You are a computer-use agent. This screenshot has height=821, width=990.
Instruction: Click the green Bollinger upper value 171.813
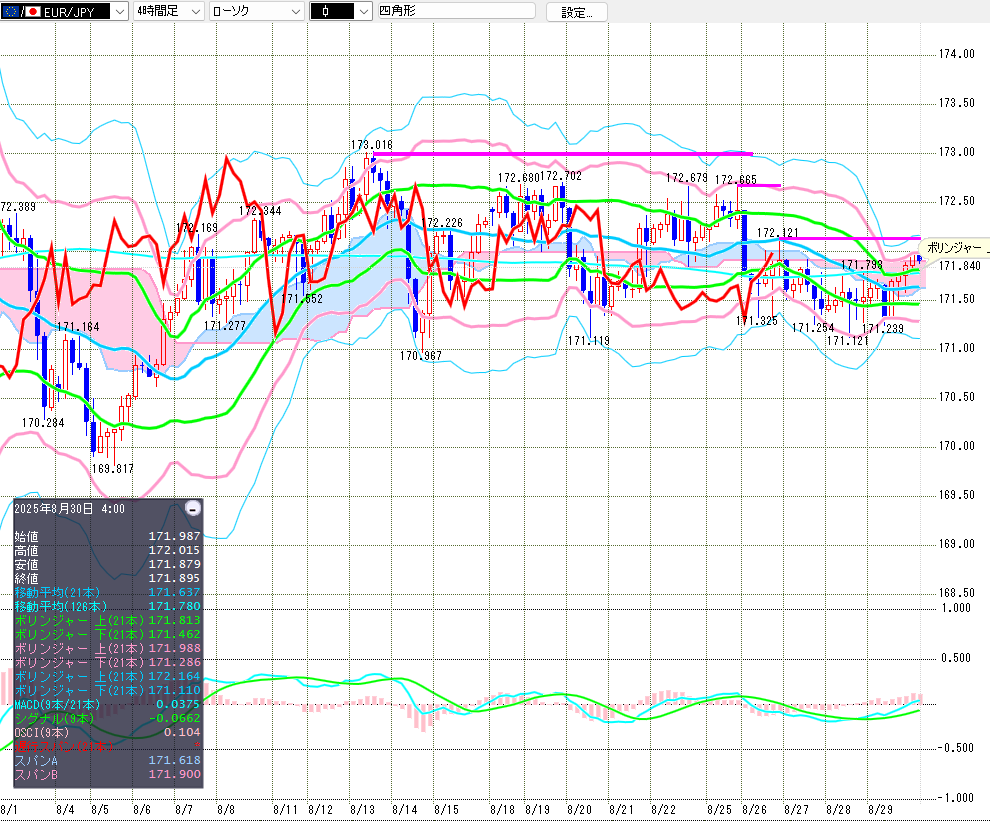174,620
